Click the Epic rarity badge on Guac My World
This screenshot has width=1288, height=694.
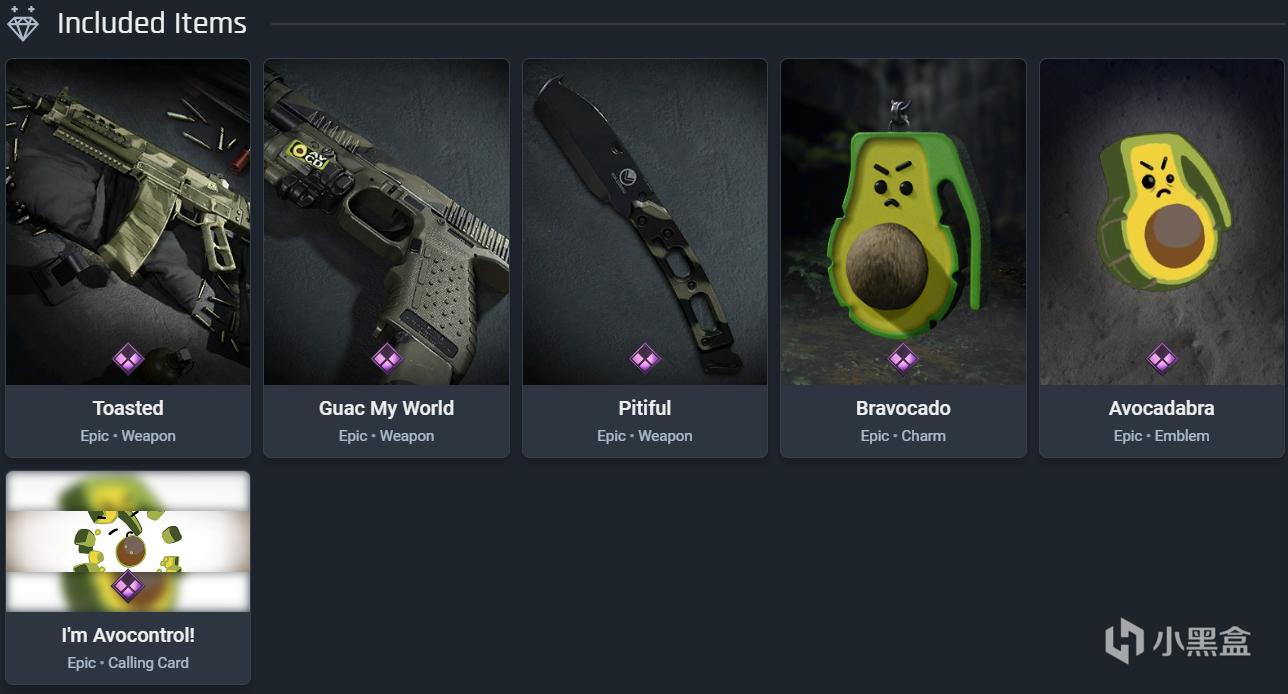[x=386, y=358]
